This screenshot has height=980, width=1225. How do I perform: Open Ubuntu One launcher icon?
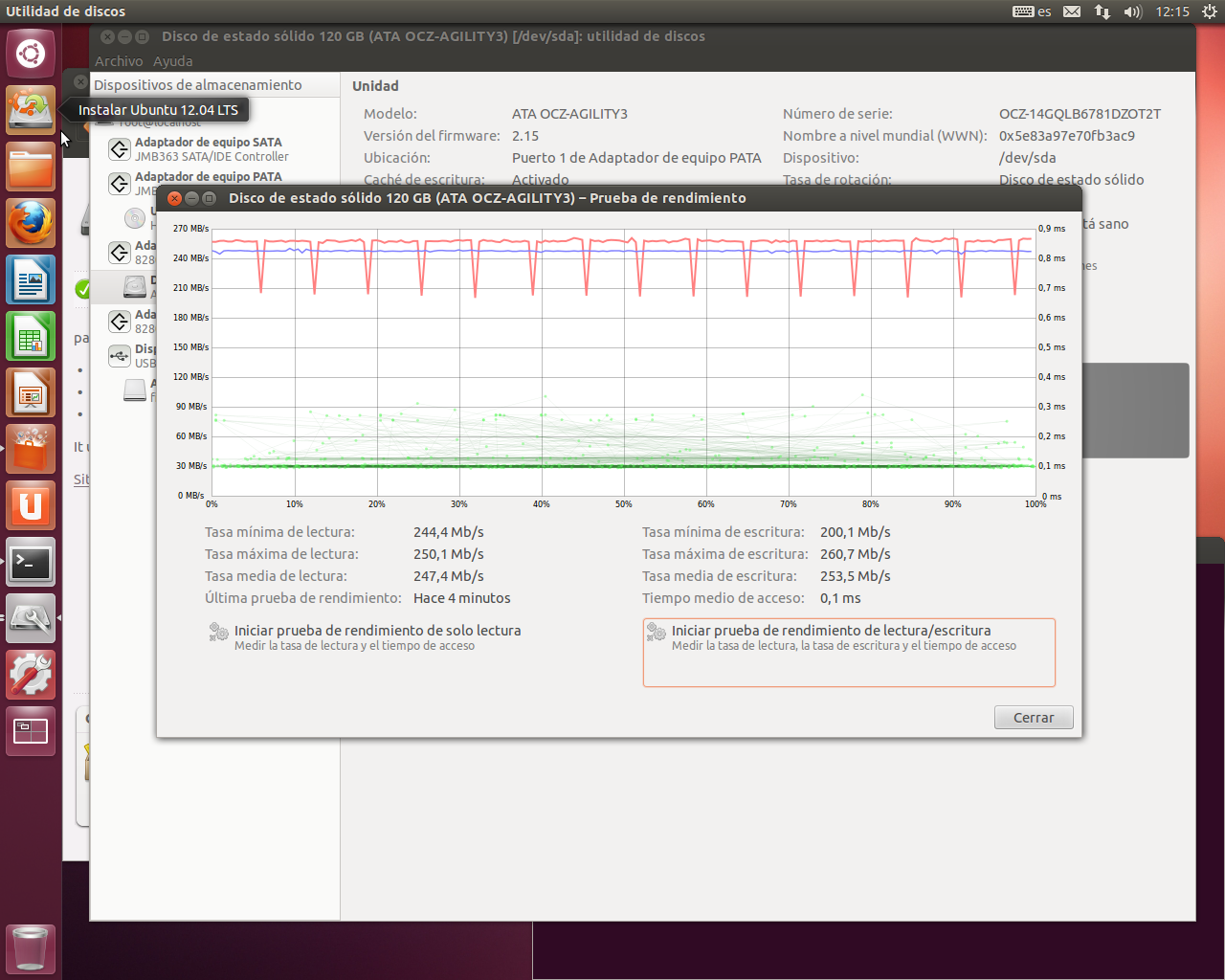coord(31,505)
